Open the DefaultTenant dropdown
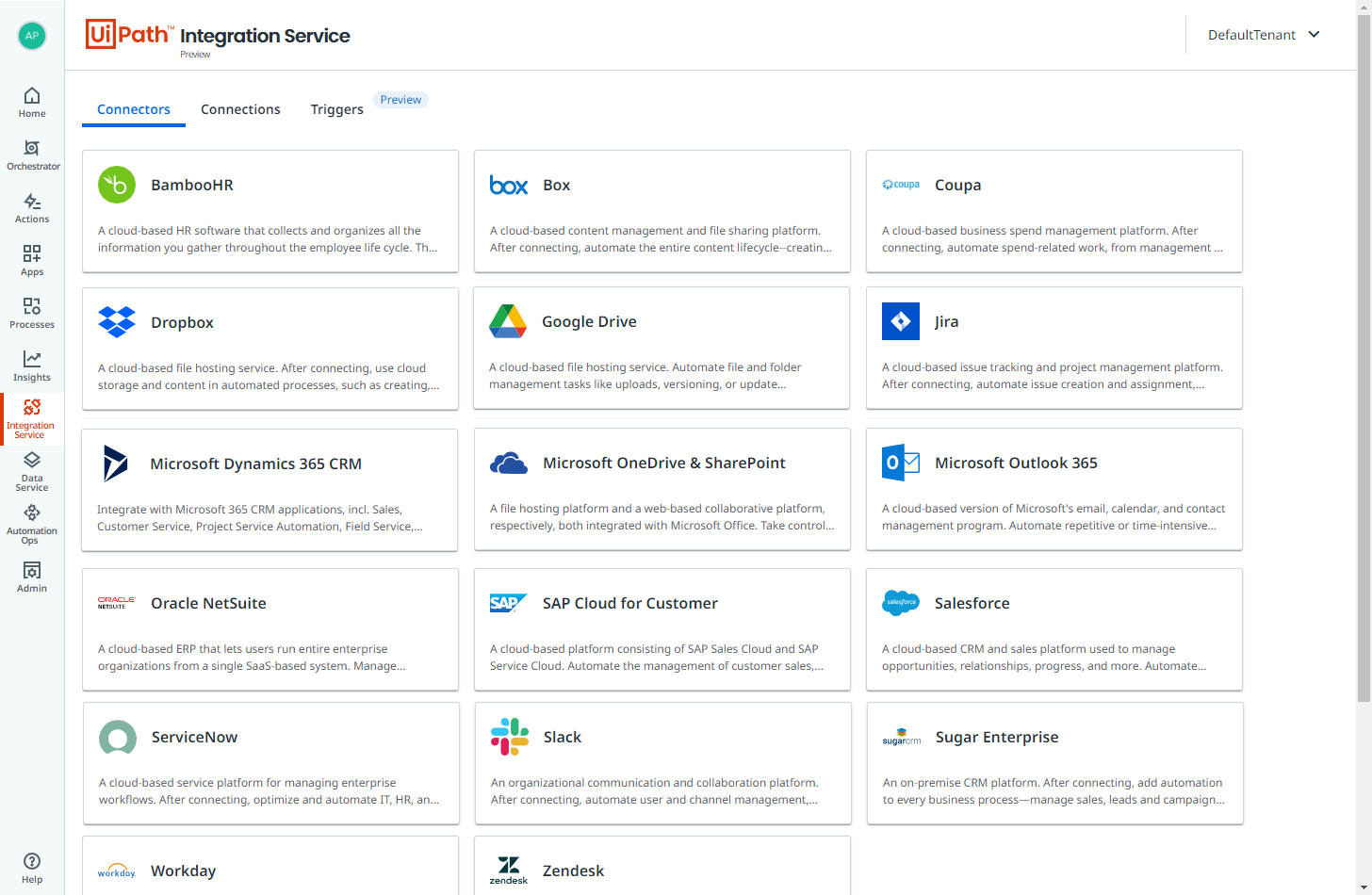This screenshot has width=1372, height=895. pyautogui.click(x=1263, y=35)
